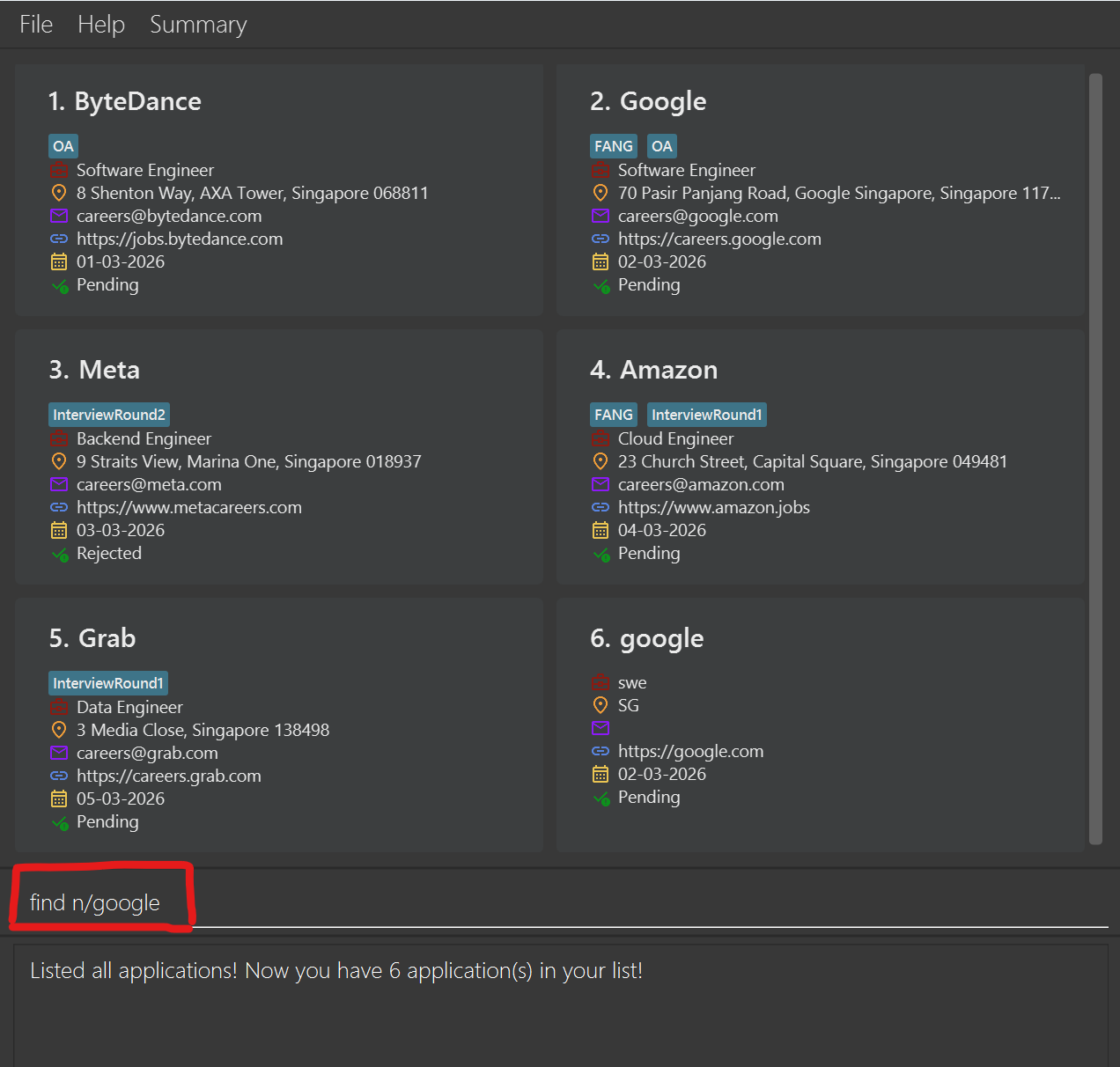The image size is (1120, 1067).
Task: Click the calendar icon beside 01-03-2026
Action: [x=59, y=261]
